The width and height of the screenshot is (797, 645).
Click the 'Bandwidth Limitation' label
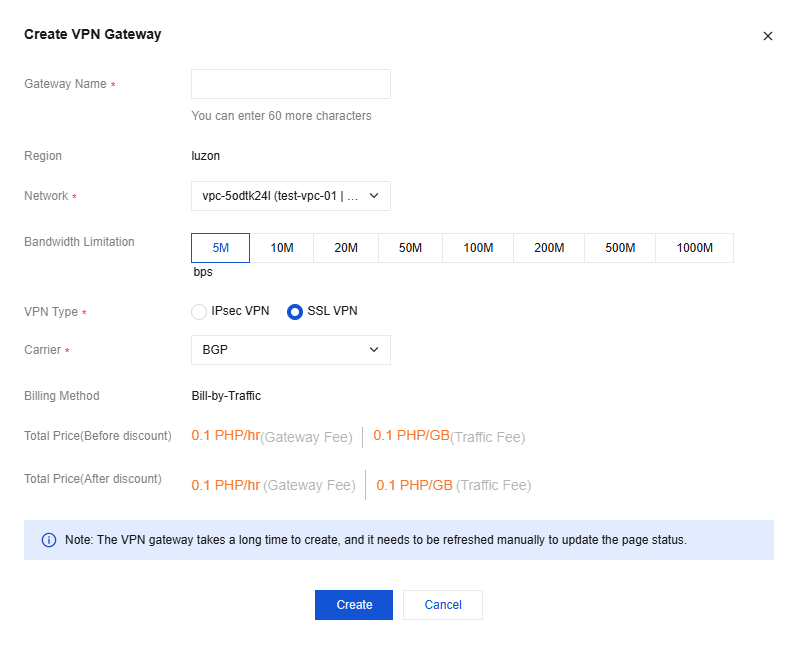[x=79, y=242]
